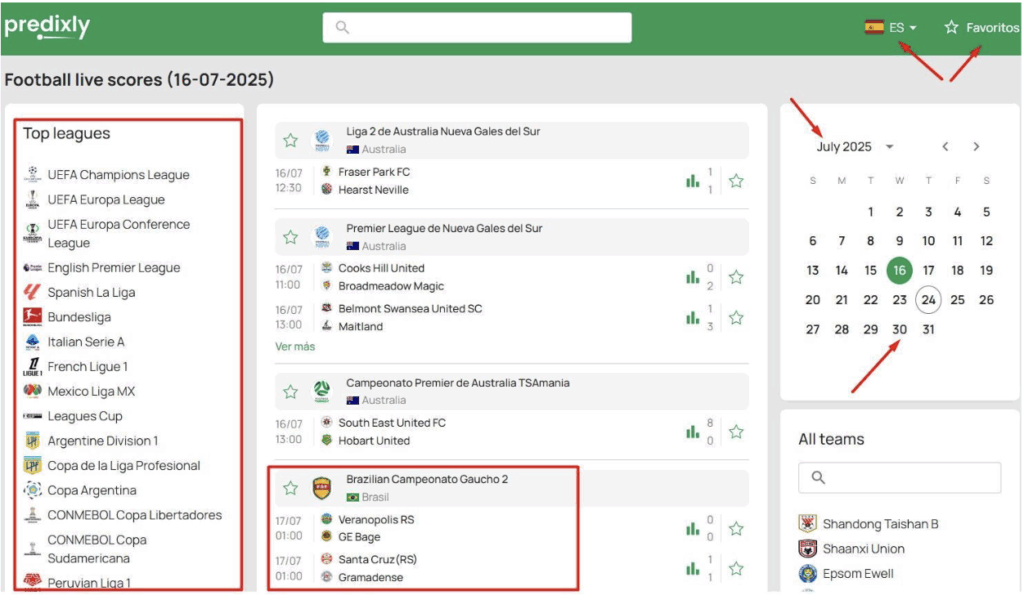Screen dimensions: 1024x600
Task: Click the Spanish La Liga logo icon
Action: (32, 293)
